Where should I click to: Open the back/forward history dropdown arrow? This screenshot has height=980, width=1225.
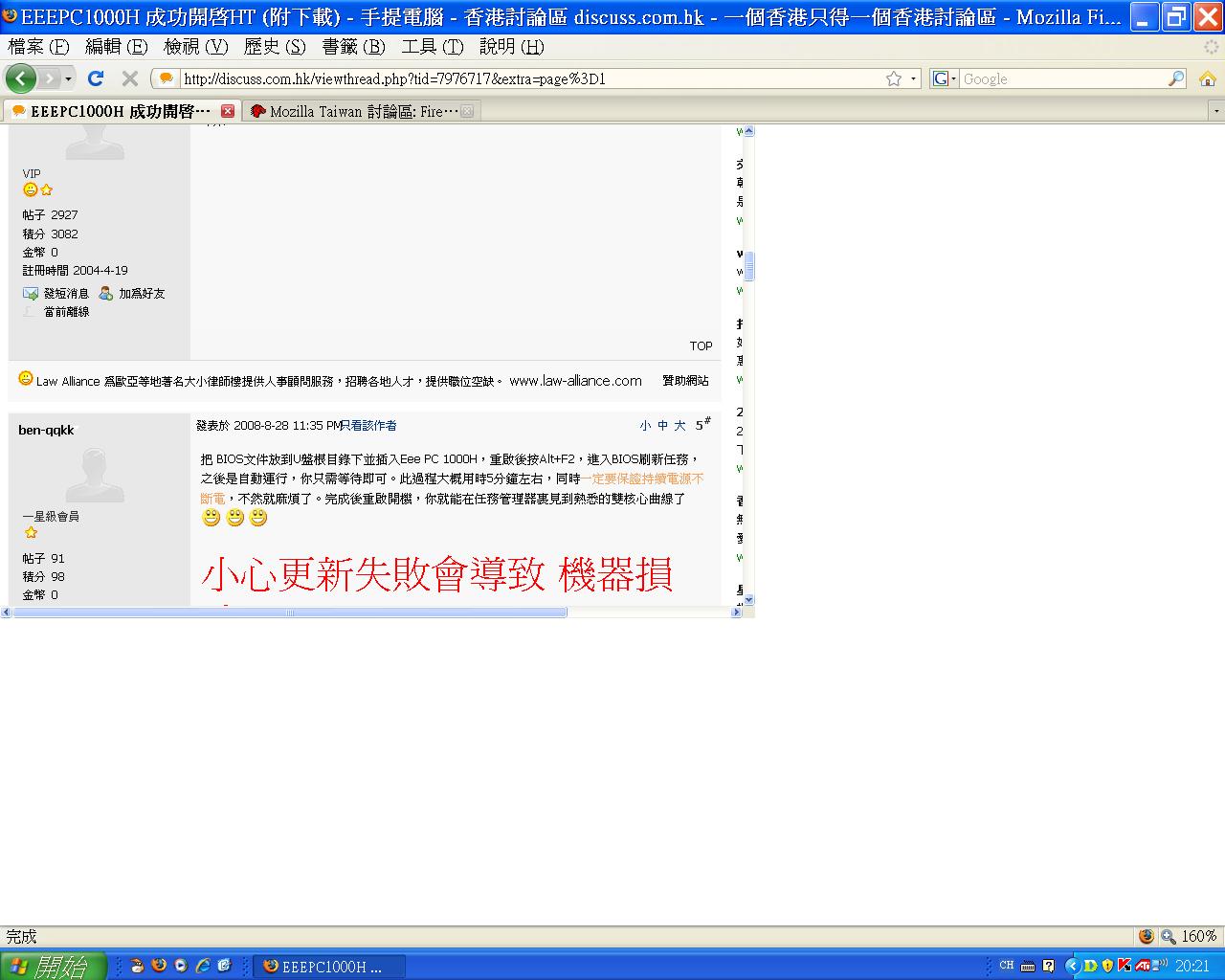(x=68, y=78)
